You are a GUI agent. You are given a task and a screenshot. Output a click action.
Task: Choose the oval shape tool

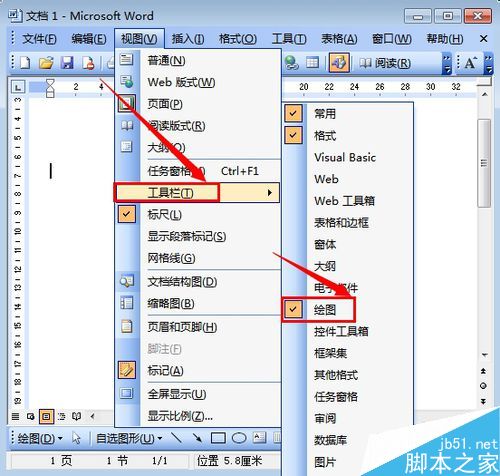tap(239, 438)
